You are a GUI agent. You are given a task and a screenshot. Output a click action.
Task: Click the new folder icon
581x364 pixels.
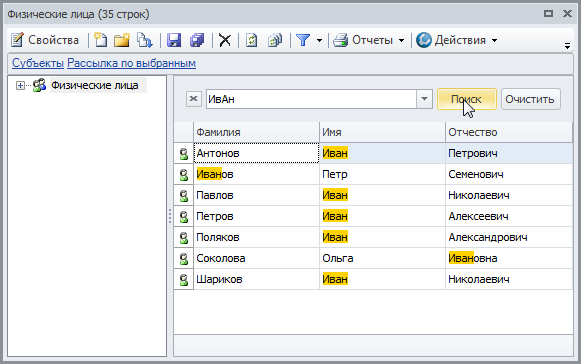122,40
